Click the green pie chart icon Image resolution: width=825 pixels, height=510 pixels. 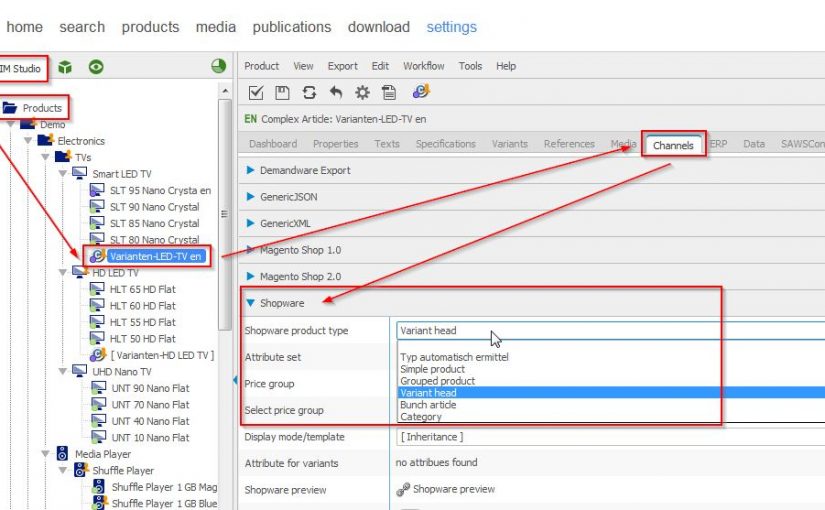pyautogui.click(x=218, y=67)
